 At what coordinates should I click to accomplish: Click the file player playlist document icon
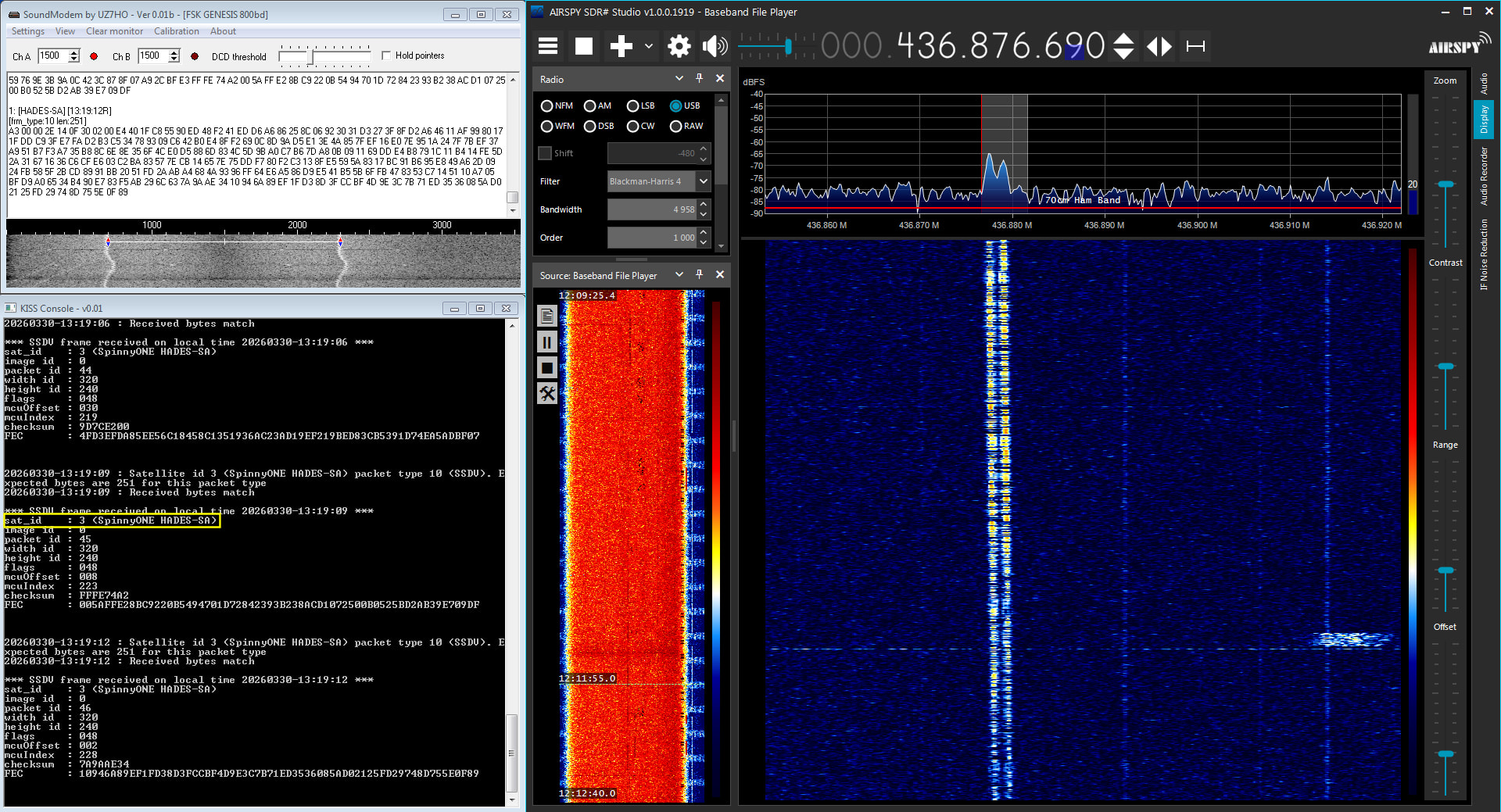pyautogui.click(x=547, y=317)
